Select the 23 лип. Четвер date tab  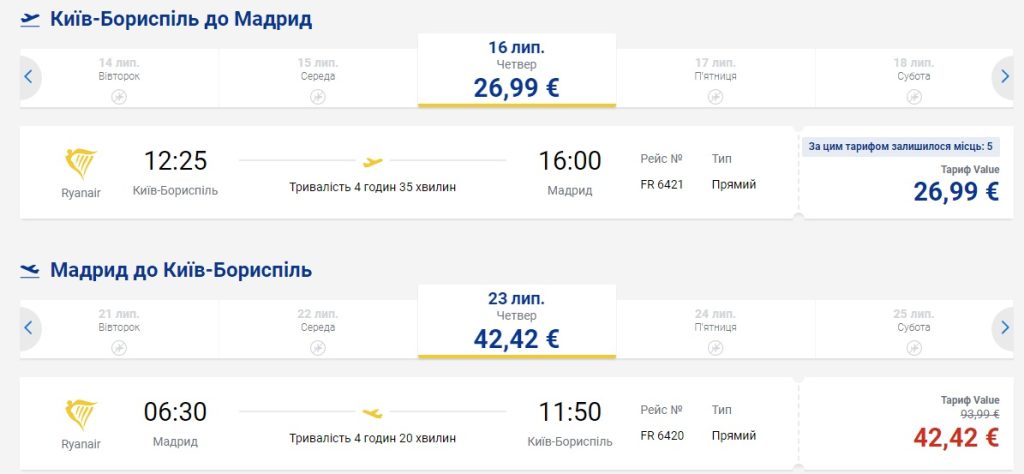(516, 321)
